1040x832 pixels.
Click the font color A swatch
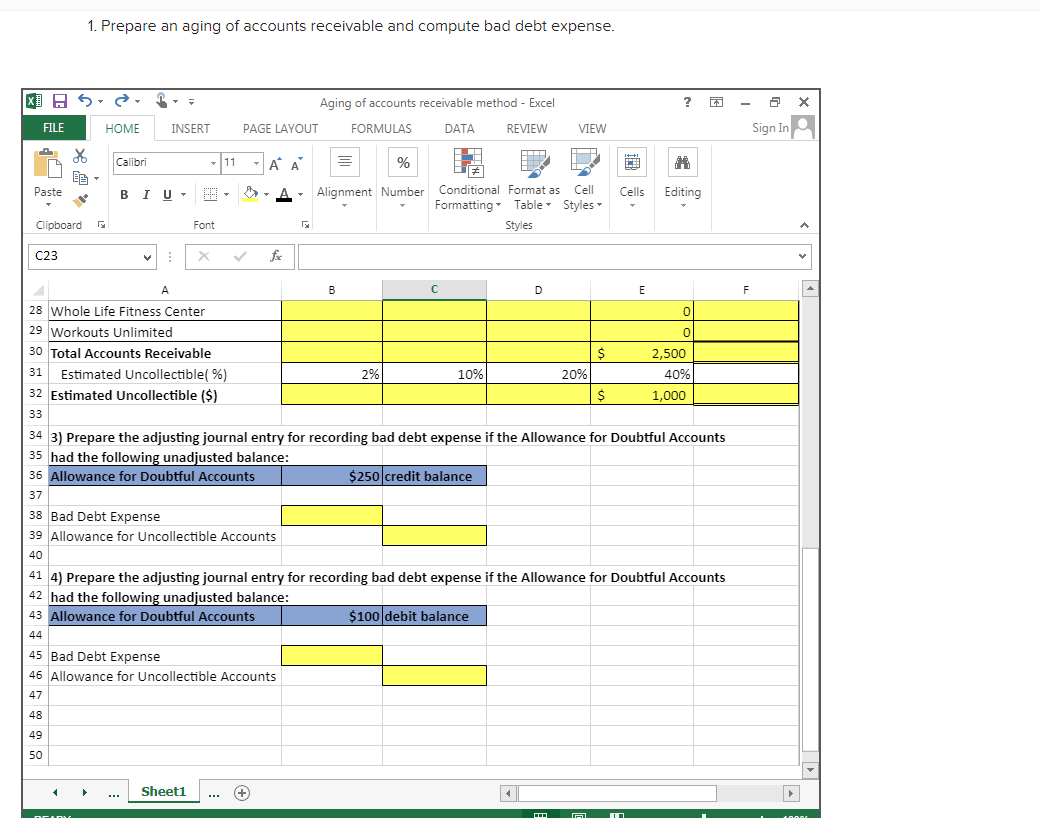[284, 194]
